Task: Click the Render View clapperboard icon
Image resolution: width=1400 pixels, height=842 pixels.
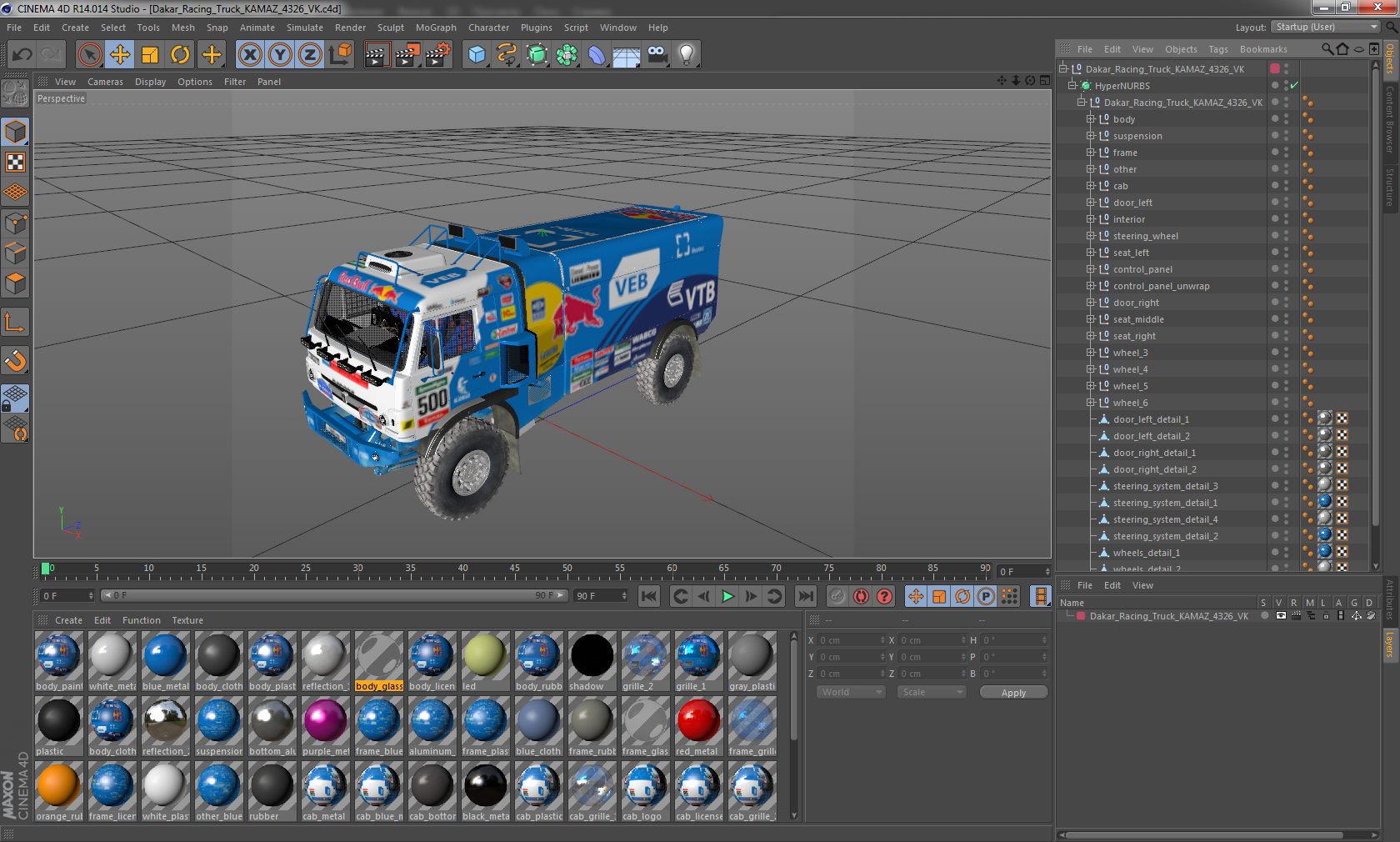Action: [377, 55]
